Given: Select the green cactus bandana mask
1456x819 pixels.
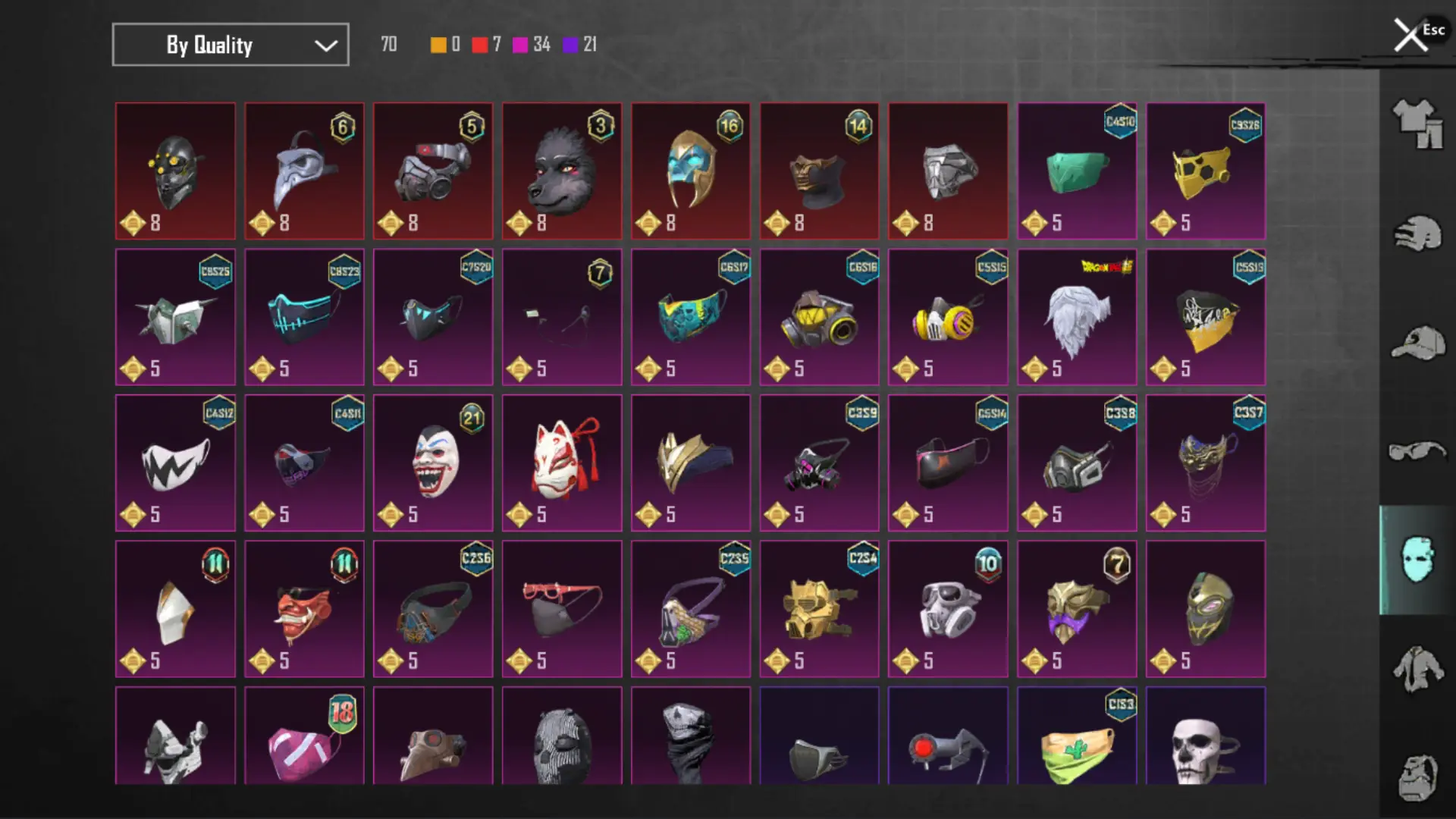Looking at the screenshot, I should click(x=1077, y=736).
